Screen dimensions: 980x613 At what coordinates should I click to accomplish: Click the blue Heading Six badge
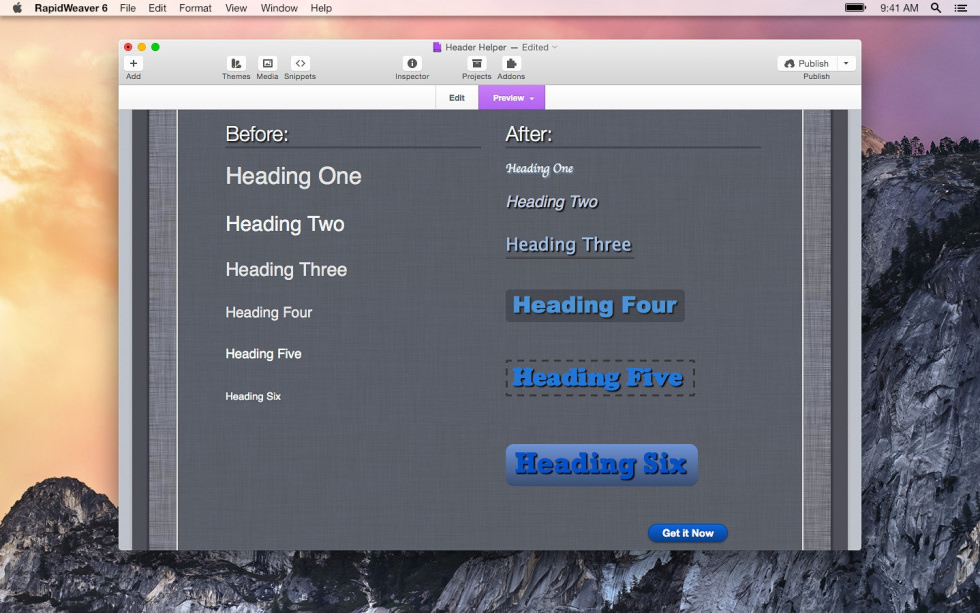pos(601,464)
